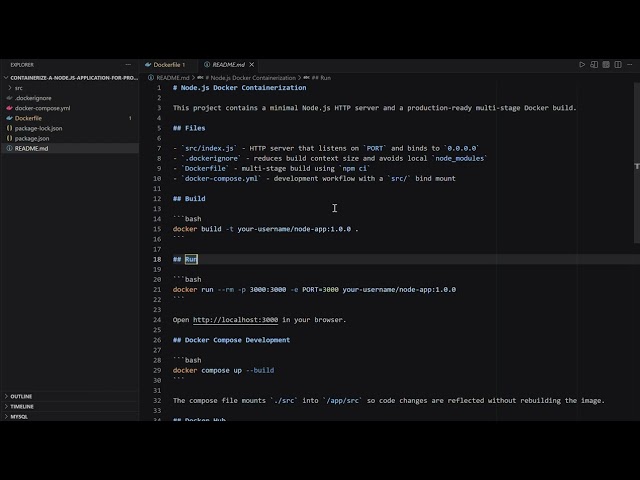Click the README.md tab's info icon
The image size is (640, 480).
pos(207,64)
